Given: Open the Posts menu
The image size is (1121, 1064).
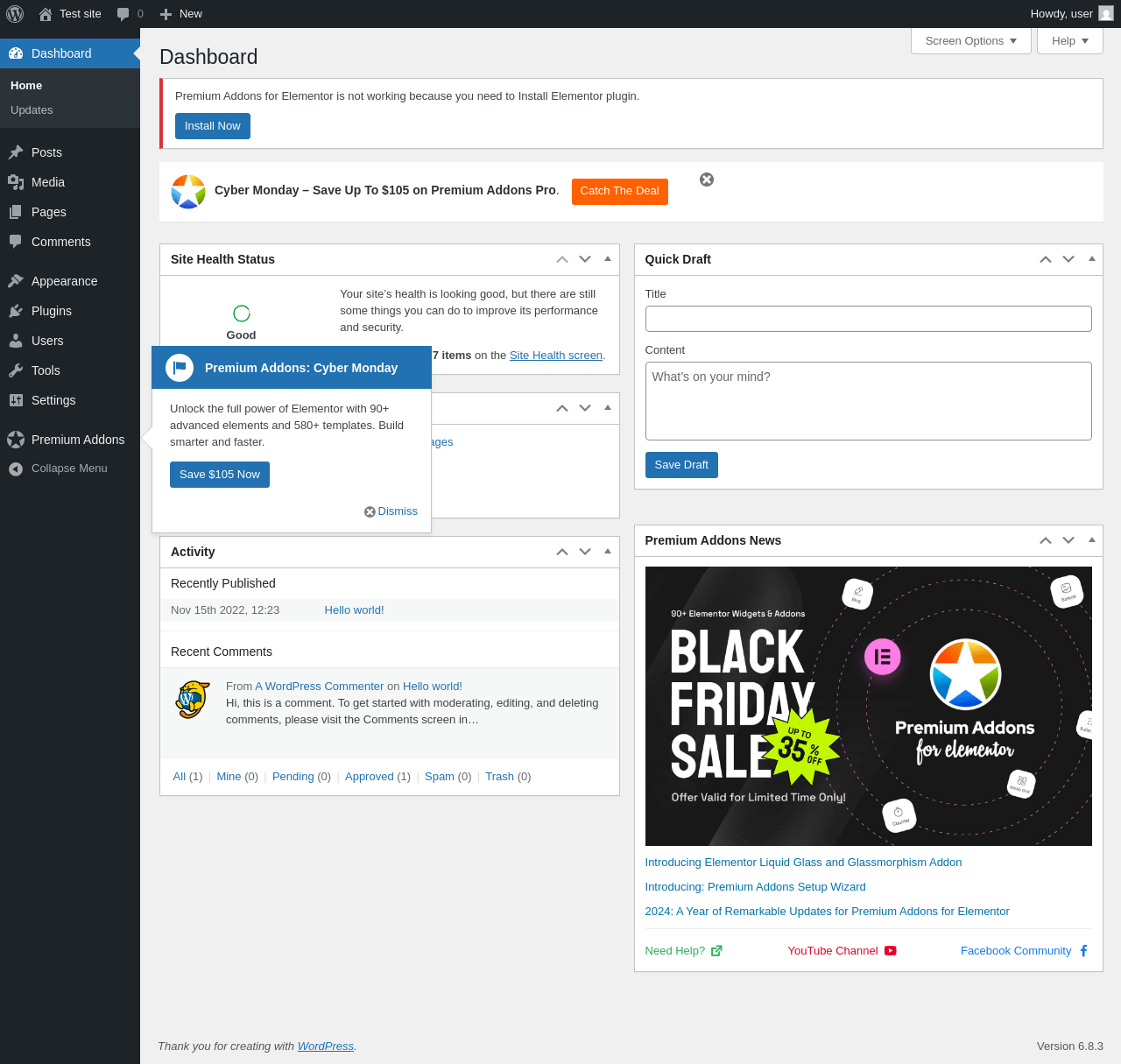Looking at the screenshot, I should click(x=70, y=152).
